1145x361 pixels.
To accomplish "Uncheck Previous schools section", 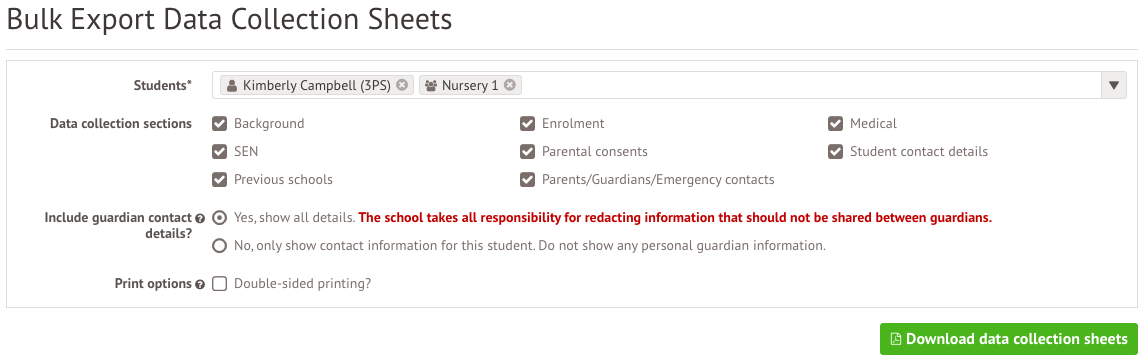I will tap(219, 179).
